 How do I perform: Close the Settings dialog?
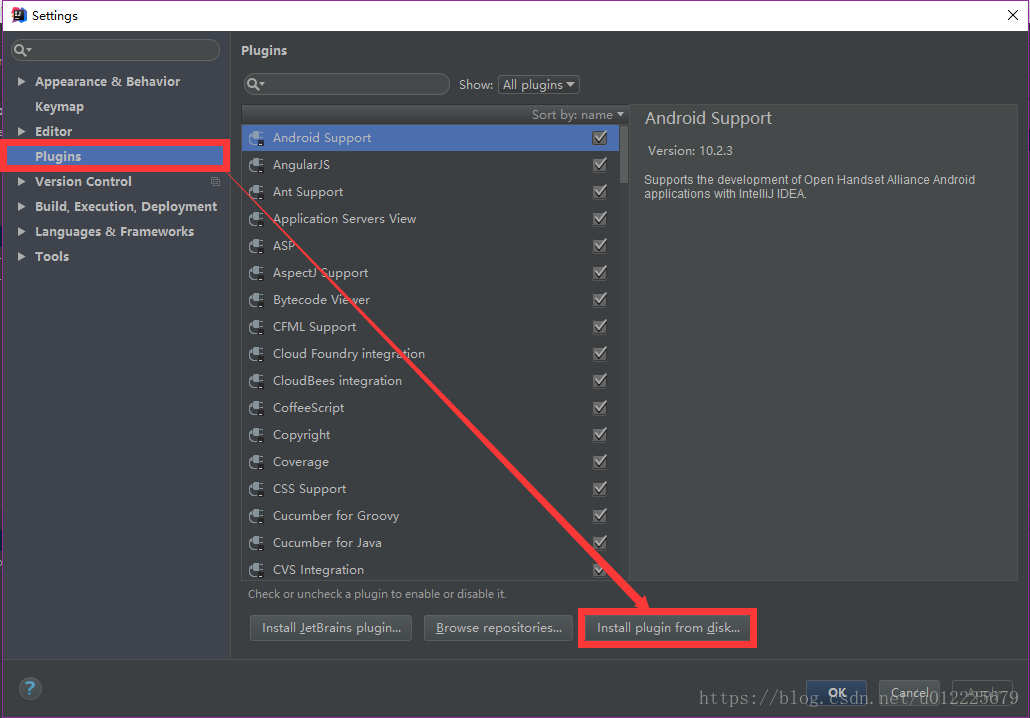1012,15
